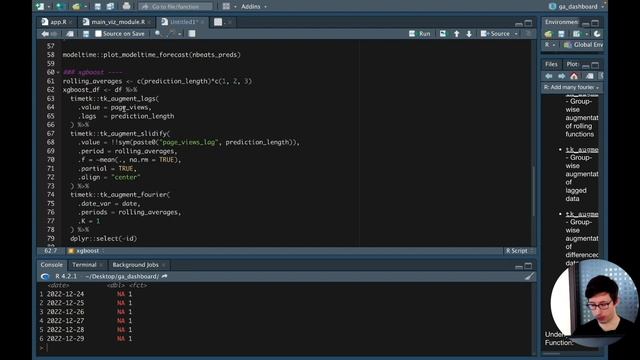Load workspace in Environment pane
This screenshot has width=640, height=360.
548,34
